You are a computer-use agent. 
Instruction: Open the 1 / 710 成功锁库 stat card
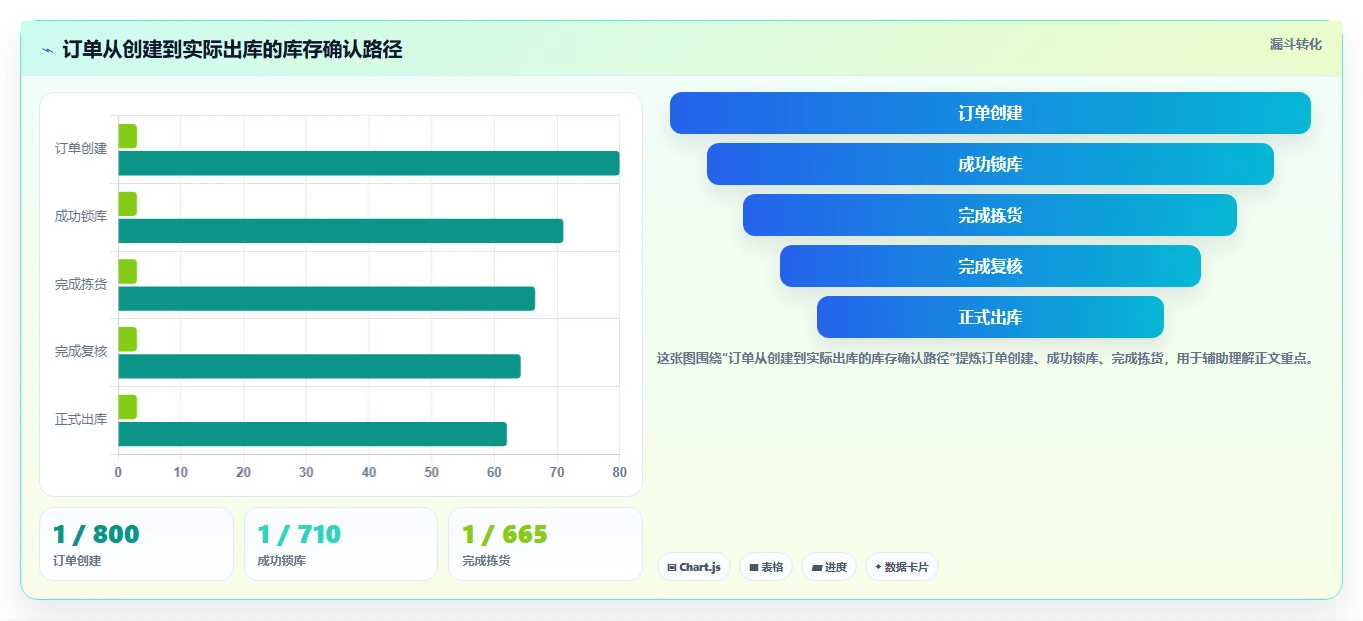click(x=341, y=544)
